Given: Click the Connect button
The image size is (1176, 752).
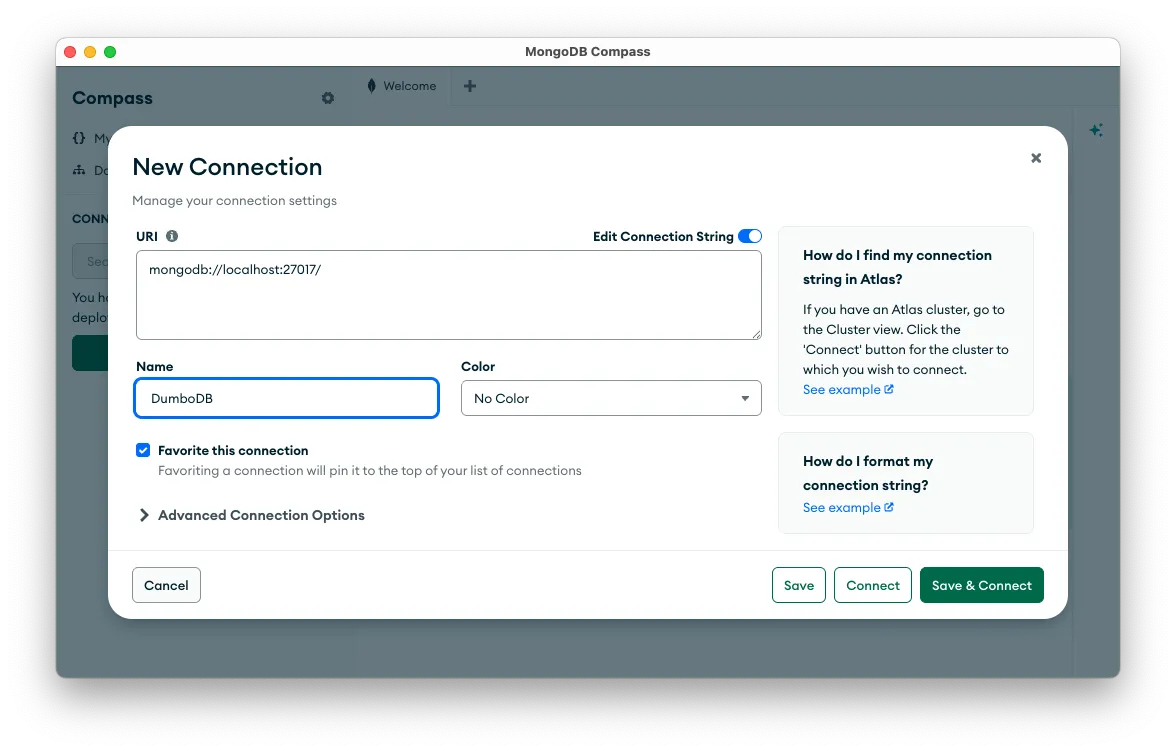Looking at the screenshot, I should click(x=873, y=585).
